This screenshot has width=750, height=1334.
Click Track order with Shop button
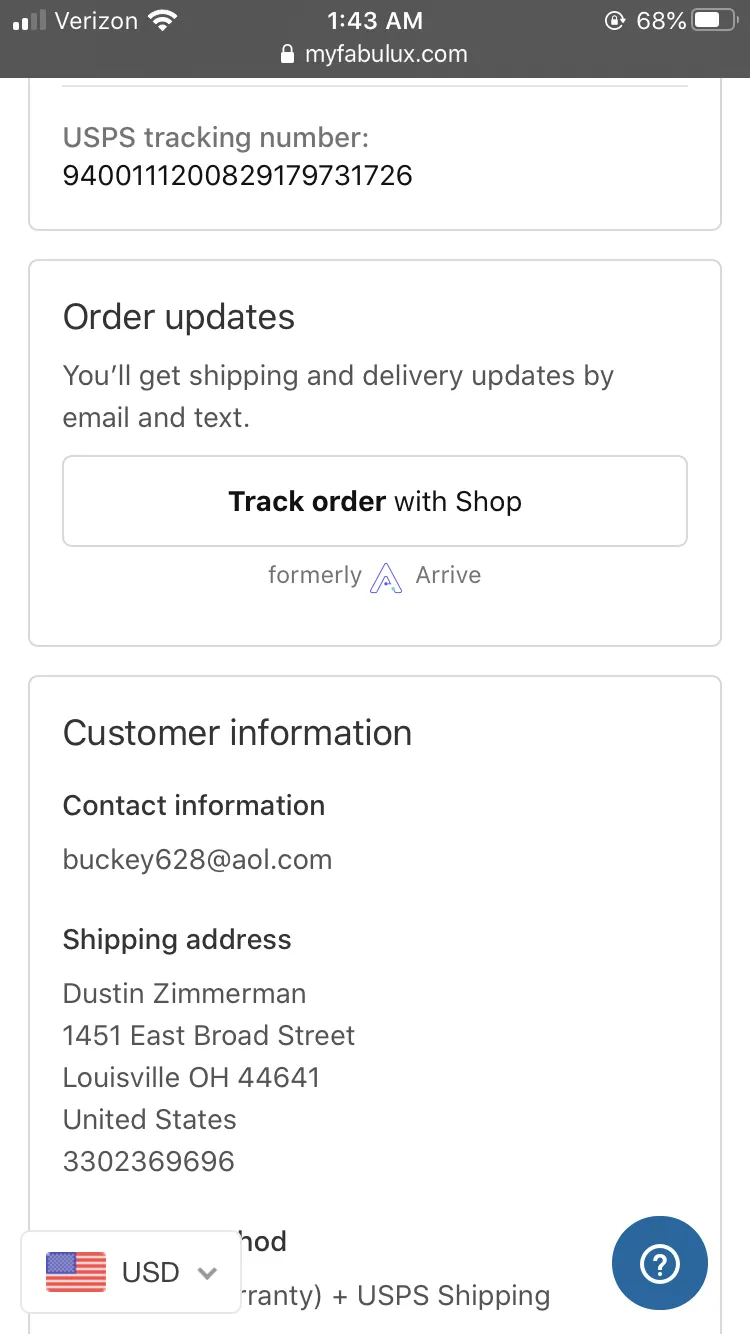375,501
